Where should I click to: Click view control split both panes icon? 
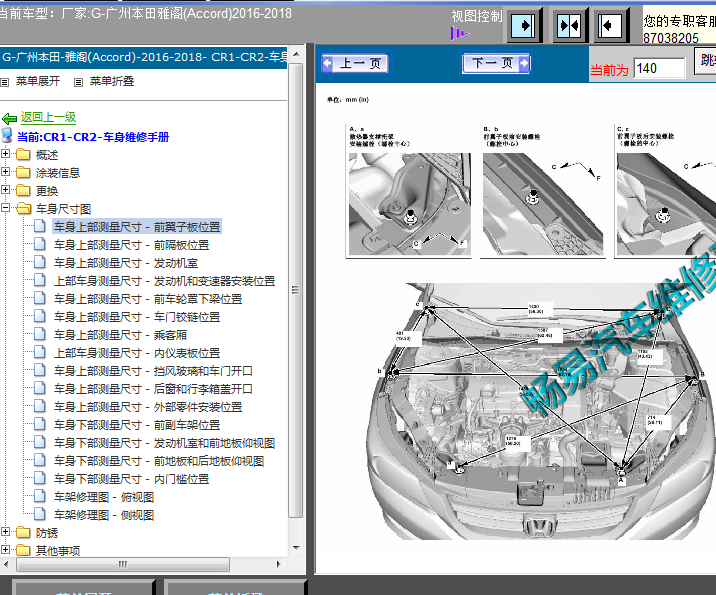[569, 25]
